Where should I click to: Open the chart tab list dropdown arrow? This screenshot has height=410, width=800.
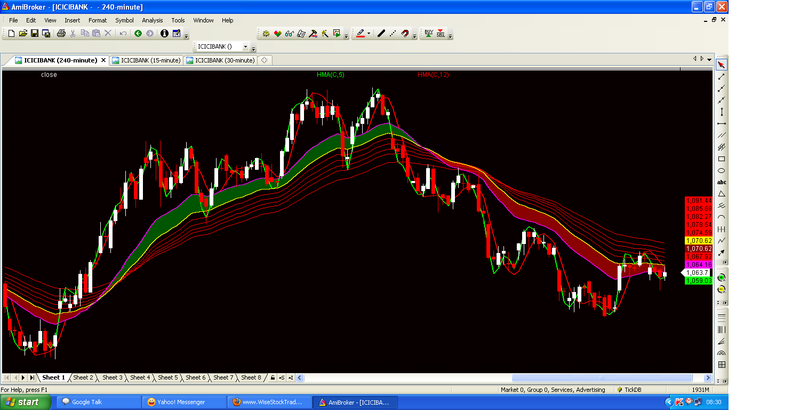point(709,59)
